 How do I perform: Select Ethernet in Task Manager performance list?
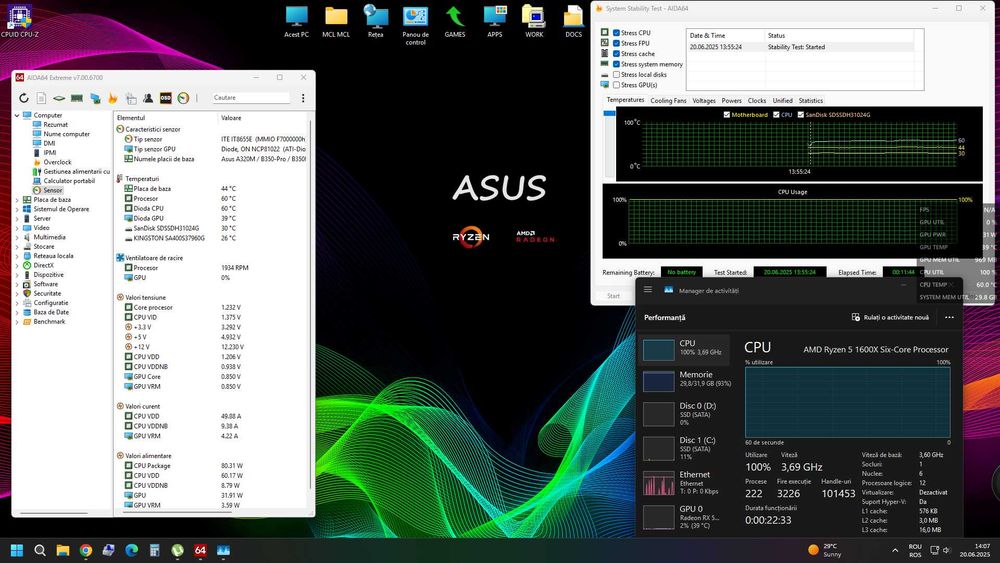[x=686, y=483]
